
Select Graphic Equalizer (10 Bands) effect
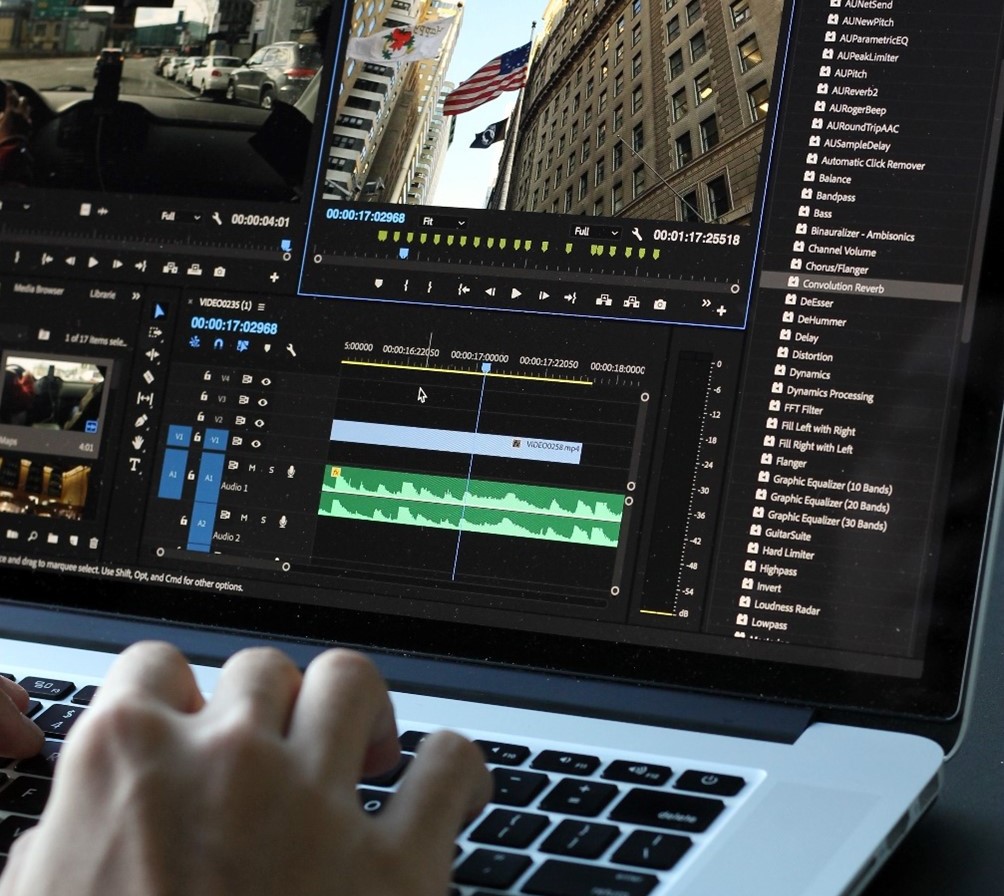(832, 484)
